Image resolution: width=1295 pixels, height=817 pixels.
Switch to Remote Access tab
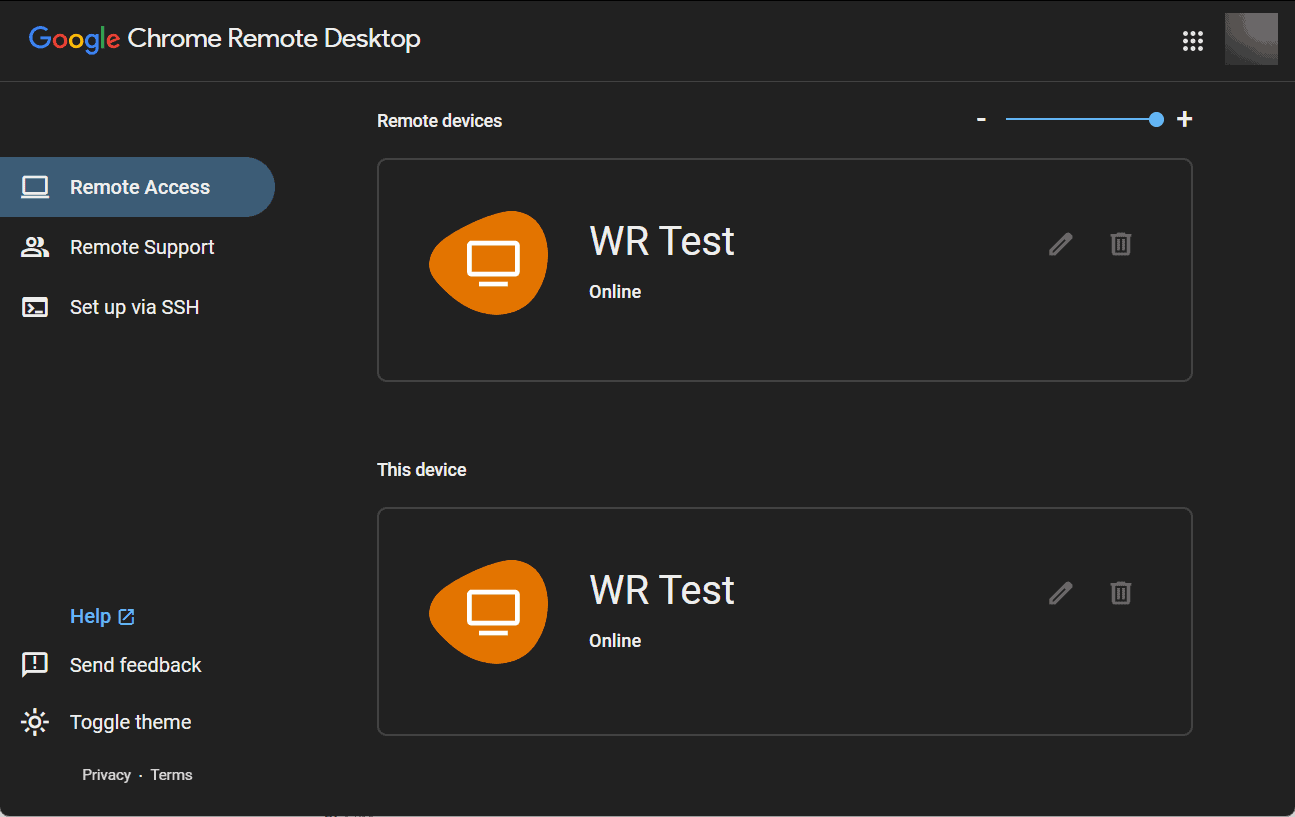click(137, 187)
